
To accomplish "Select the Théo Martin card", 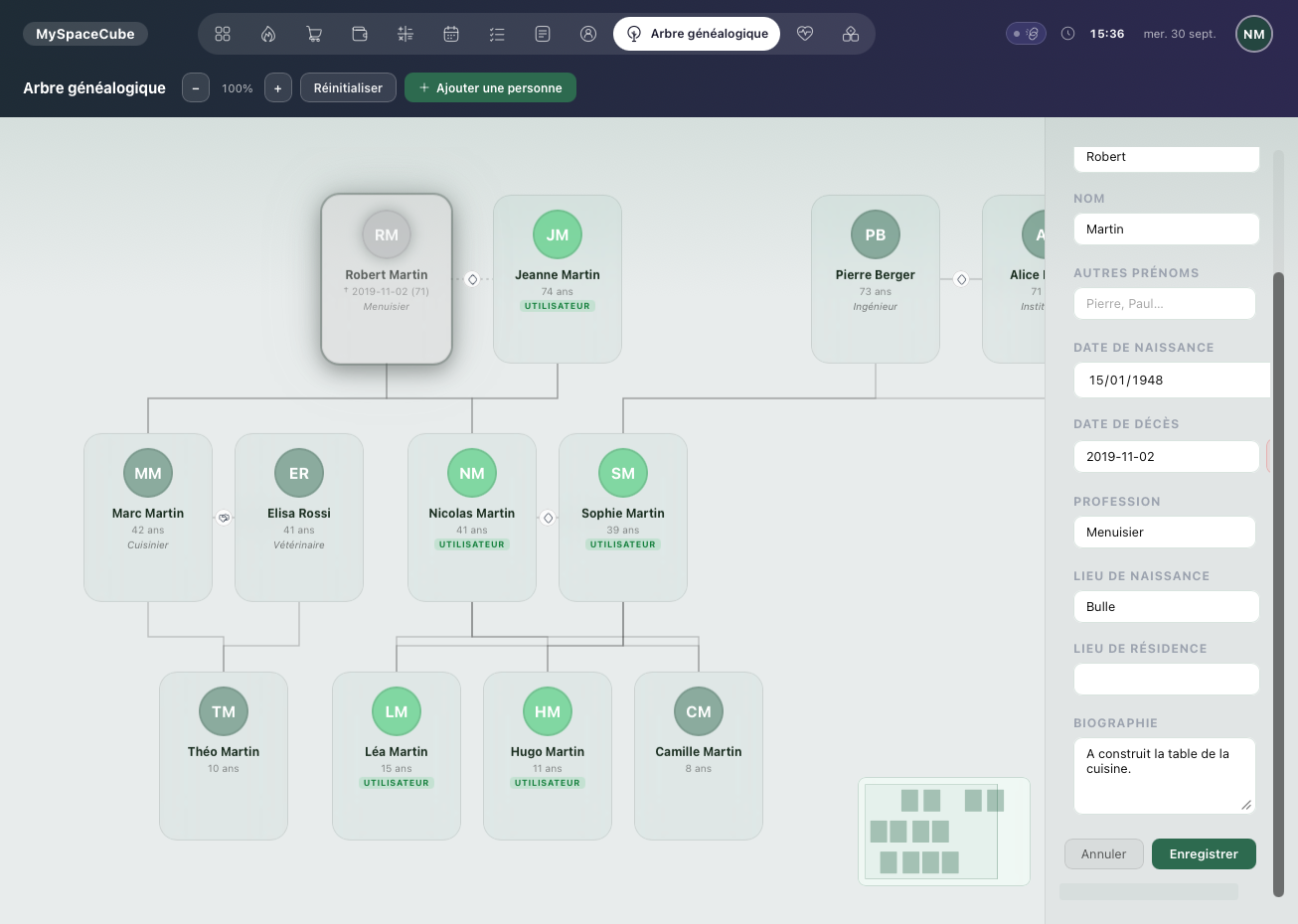I will [x=224, y=756].
